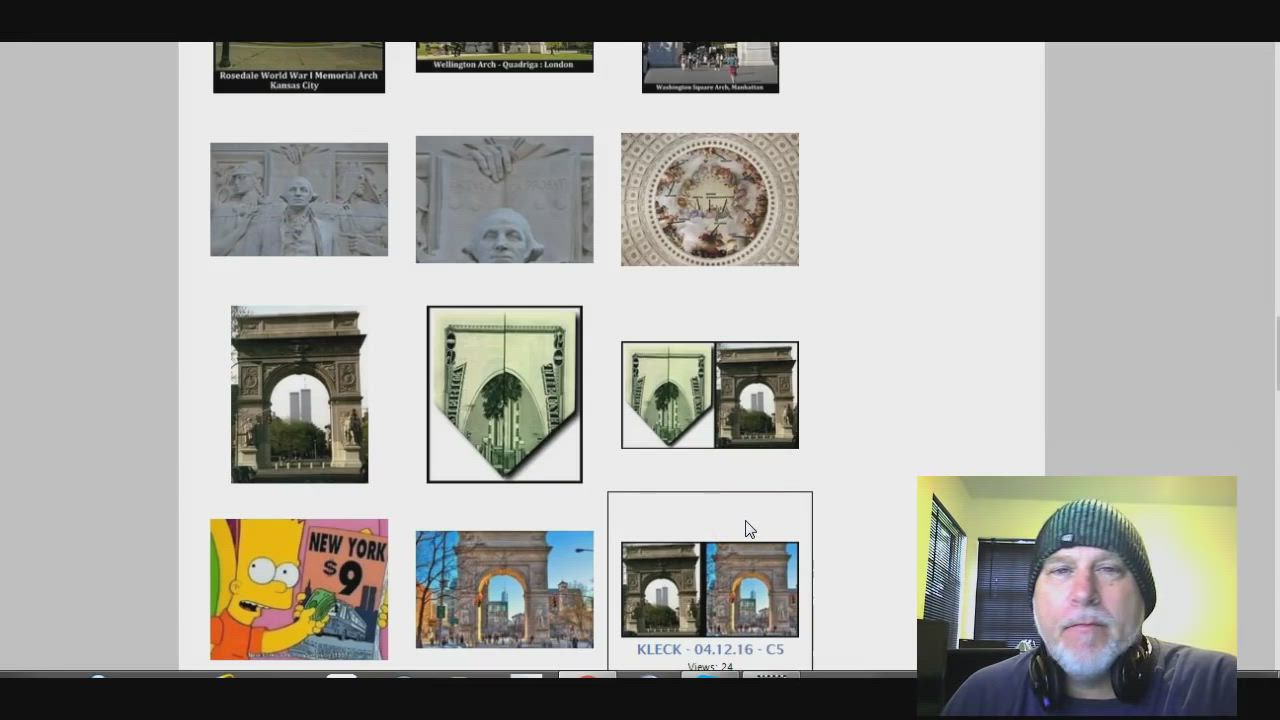Open the stone relief of Washington flanked by figures
This screenshot has height=720, width=1280.
coord(298,199)
